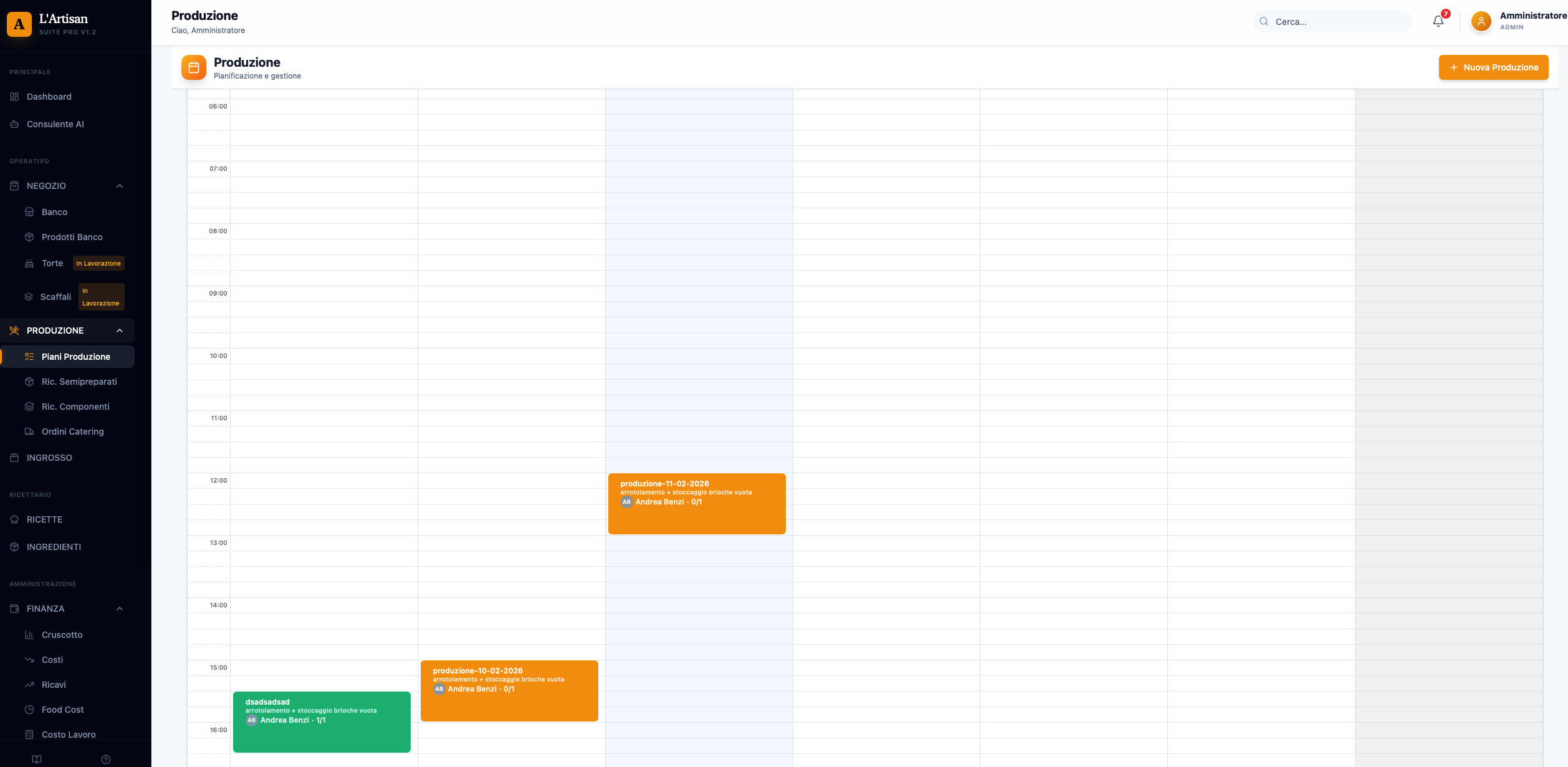1568x767 pixels.
Task: Click the Administrator profile avatar
Action: tap(1481, 21)
